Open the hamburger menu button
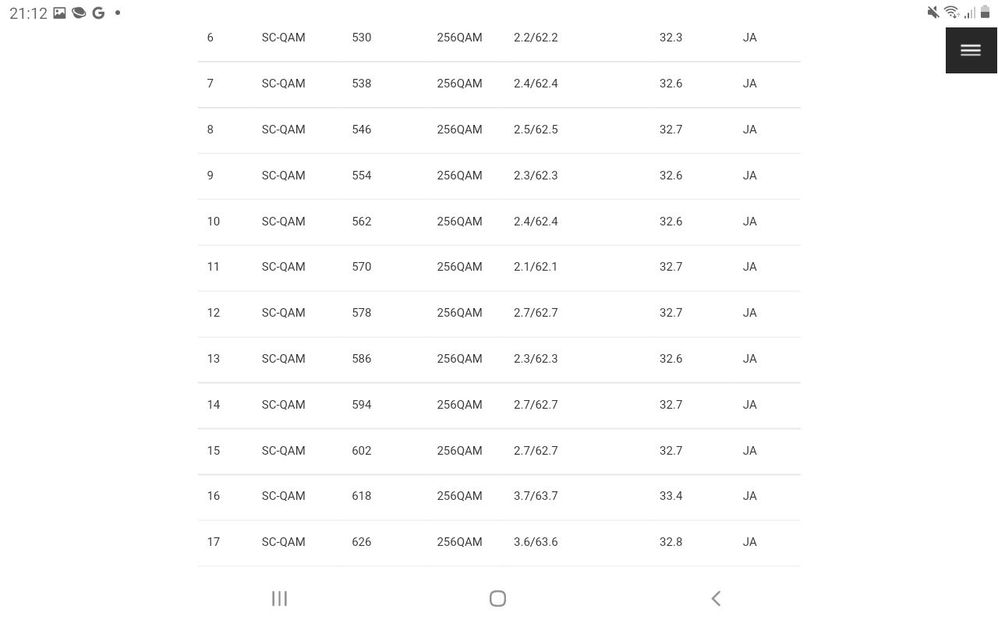Image resolution: width=998 pixels, height=624 pixels. [x=970, y=50]
